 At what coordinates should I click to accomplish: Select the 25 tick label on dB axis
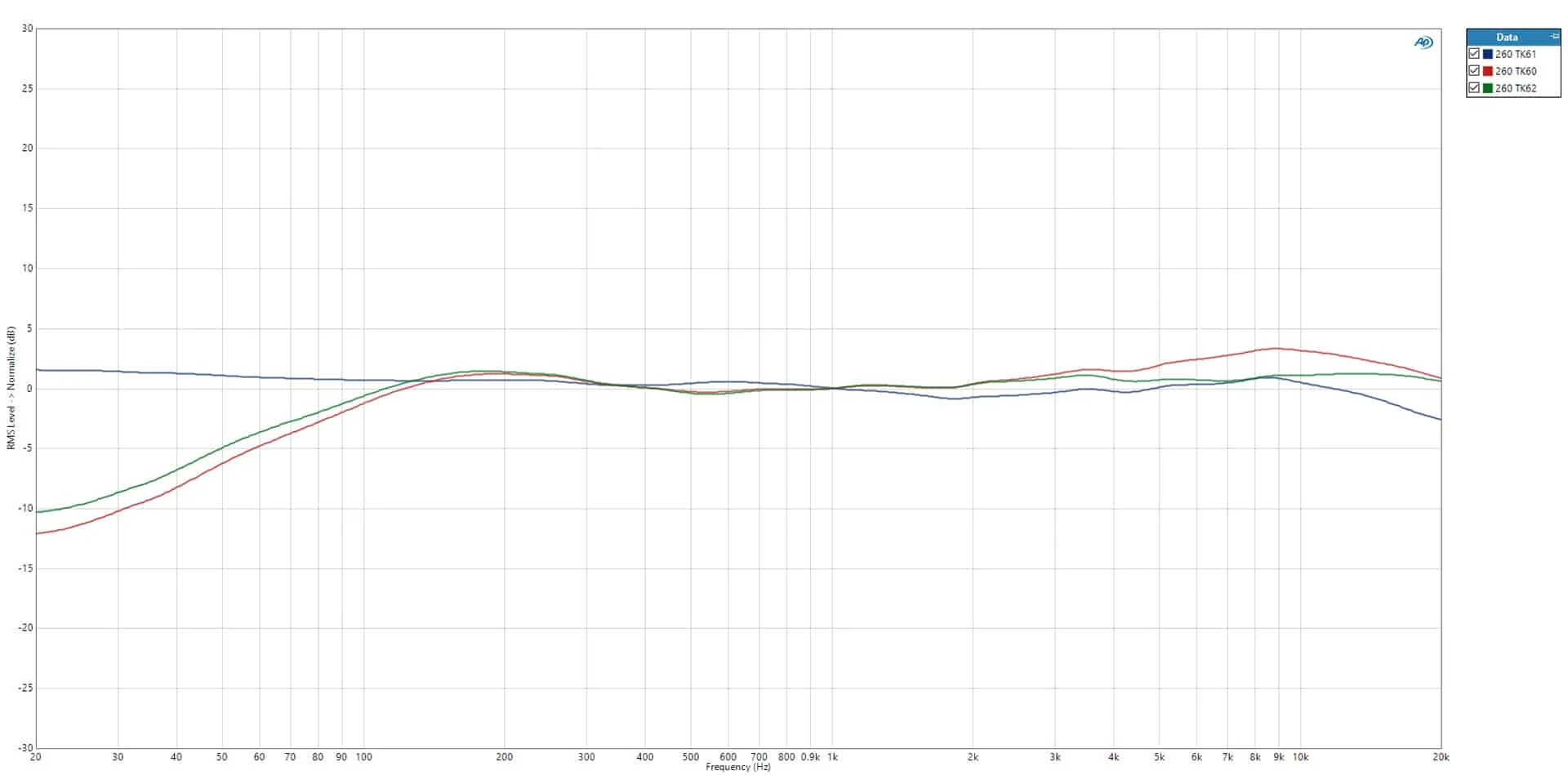(28, 88)
